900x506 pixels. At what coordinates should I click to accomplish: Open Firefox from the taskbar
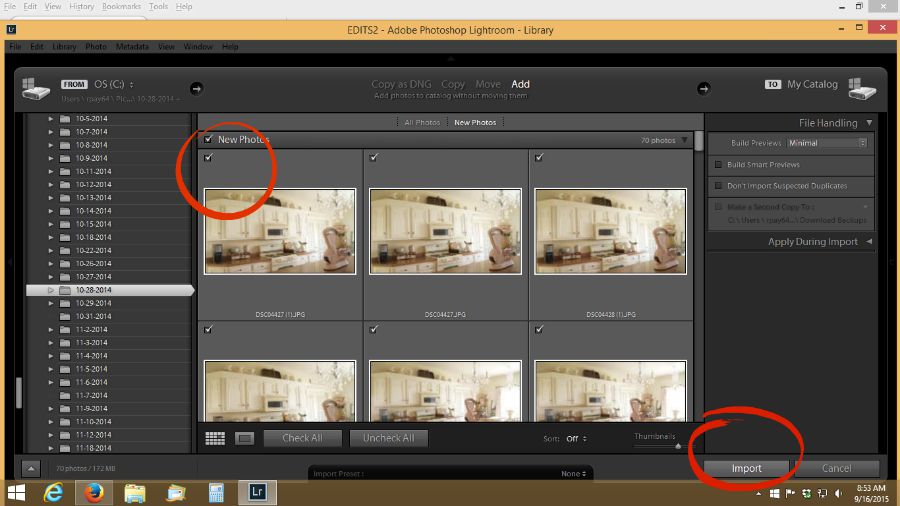(x=94, y=493)
